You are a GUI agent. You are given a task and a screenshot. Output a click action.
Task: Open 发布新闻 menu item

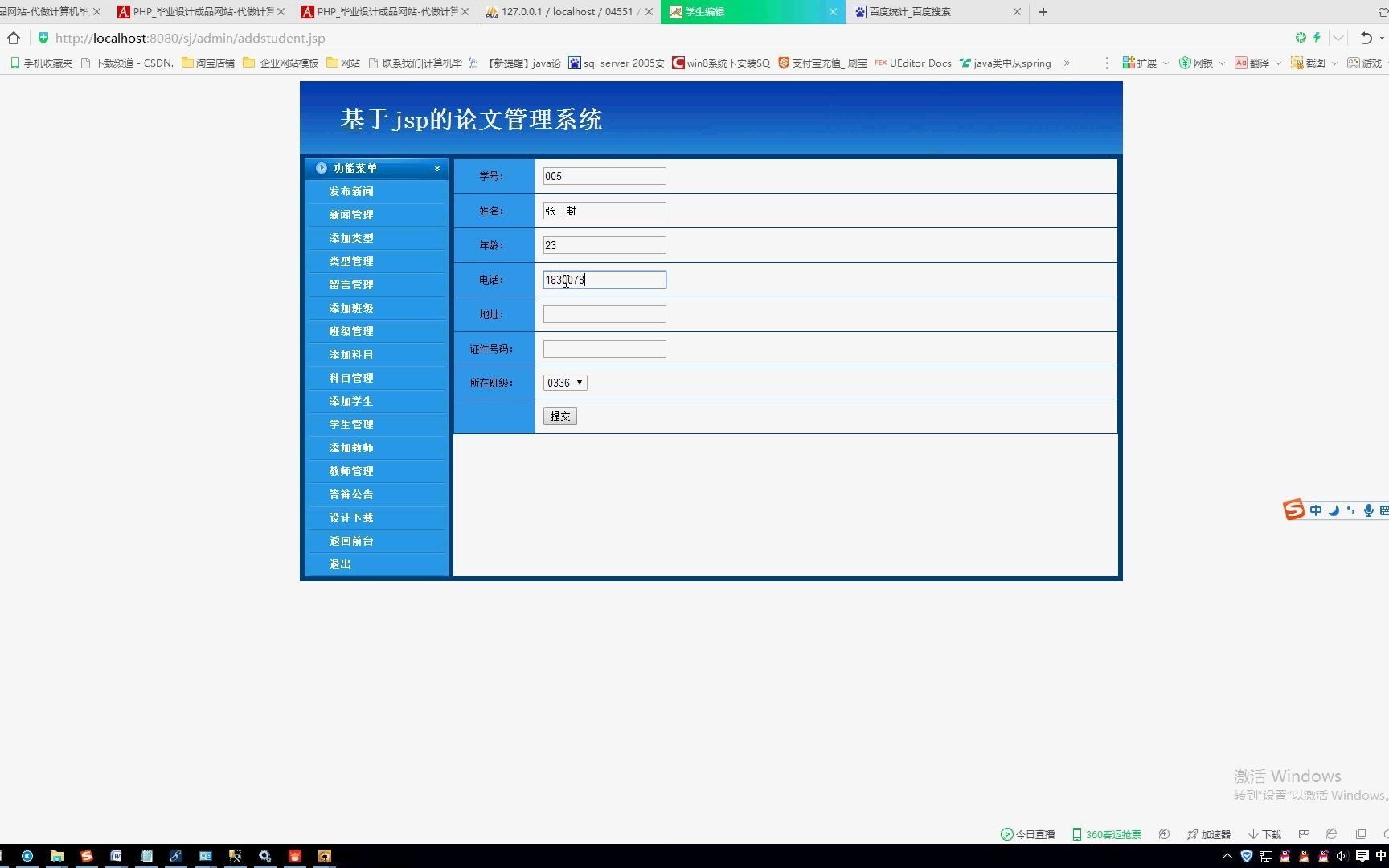351,191
